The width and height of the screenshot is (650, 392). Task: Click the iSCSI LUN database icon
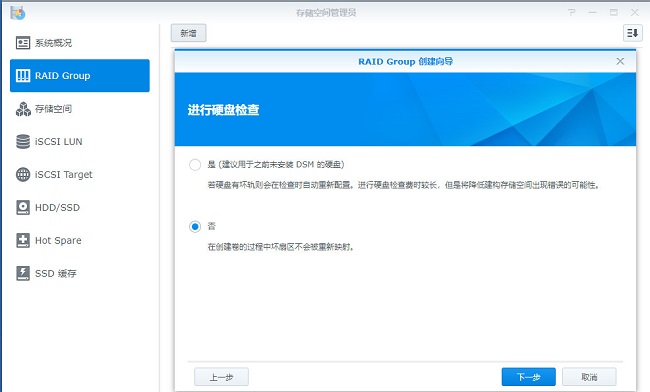point(23,141)
